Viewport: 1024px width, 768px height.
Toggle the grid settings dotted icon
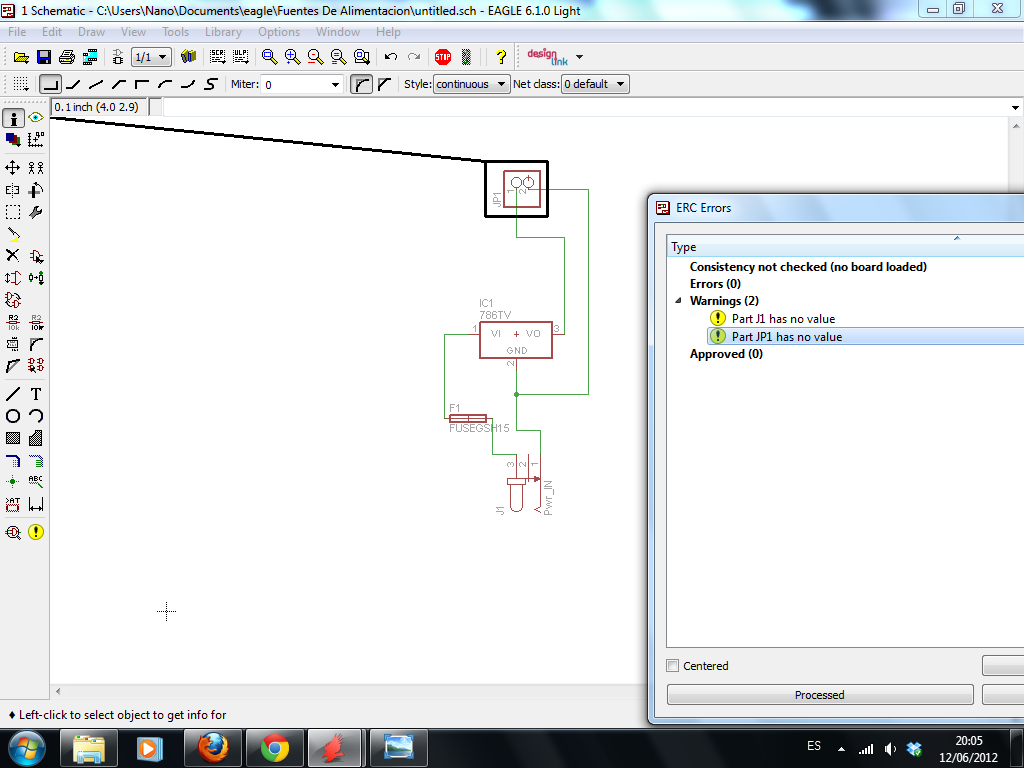coord(21,84)
